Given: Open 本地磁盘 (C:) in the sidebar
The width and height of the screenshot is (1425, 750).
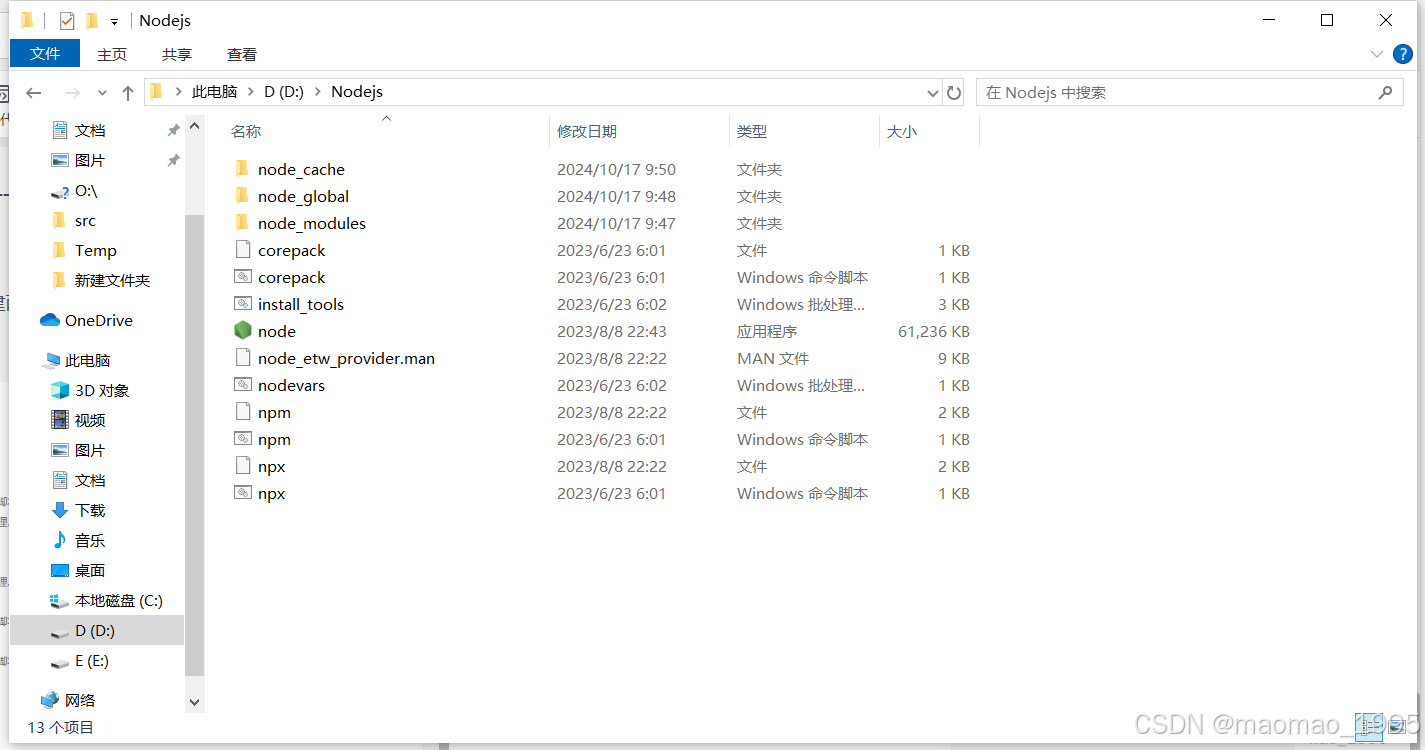Looking at the screenshot, I should [x=106, y=600].
